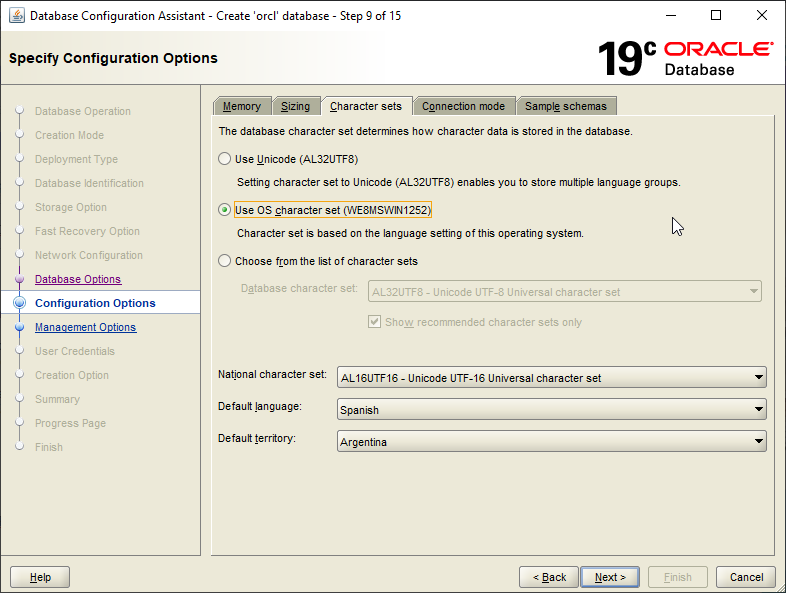Go to Management Options step link
The width and height of the screenshot is (786, 593).
pos(86,327)
